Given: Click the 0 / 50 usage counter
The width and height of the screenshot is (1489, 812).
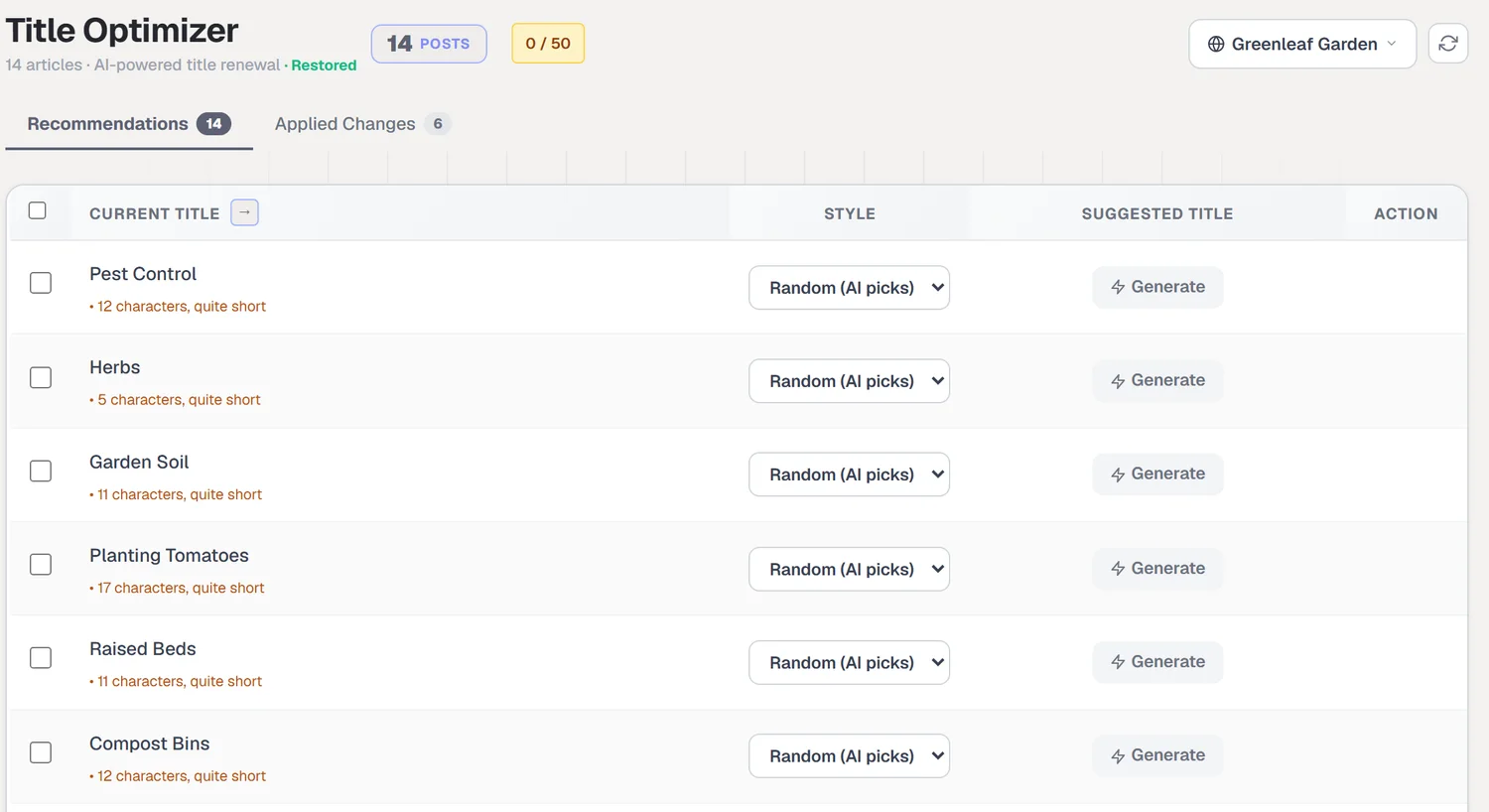Looking at the screenshot, I should point(548,44).
